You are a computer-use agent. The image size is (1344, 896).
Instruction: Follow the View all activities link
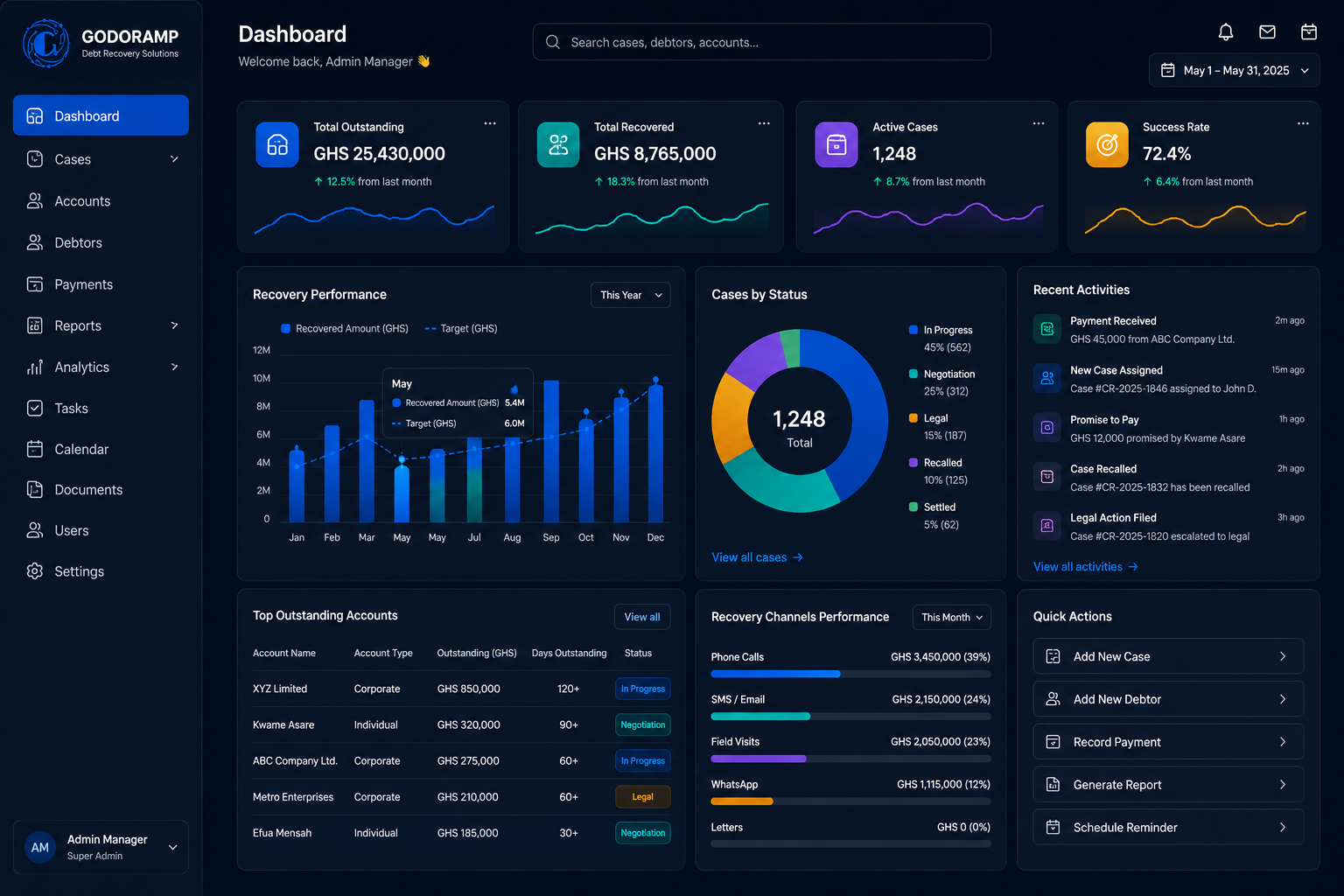(x=1085, y=567)
